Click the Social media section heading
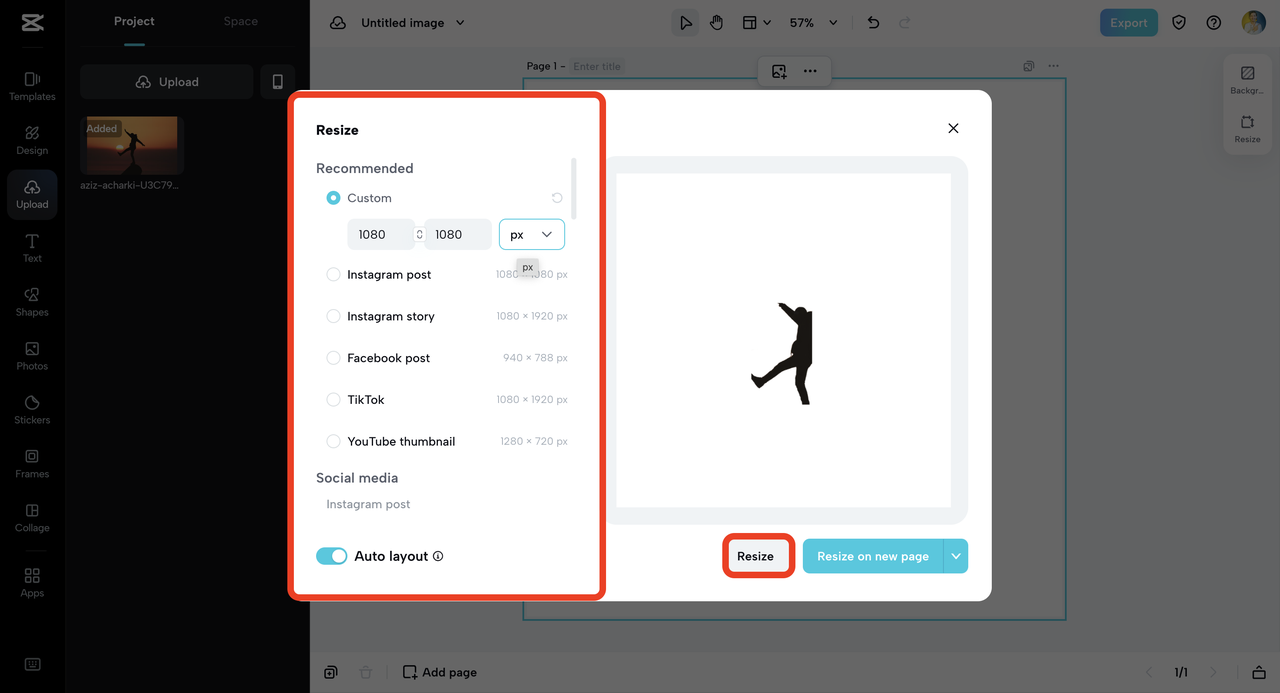This screenshot has width=1280, height=693. 357,478
